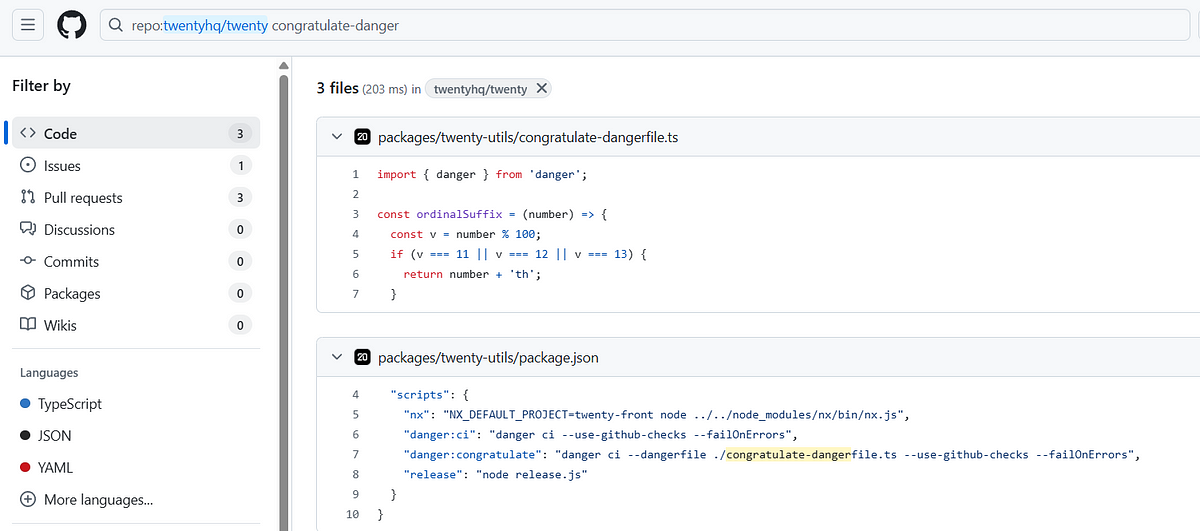Click twenty avatar beside congratulate-dangerfile.ts
The height and width of the screenshot is (531, 1200).
click(x=363, y=137)
